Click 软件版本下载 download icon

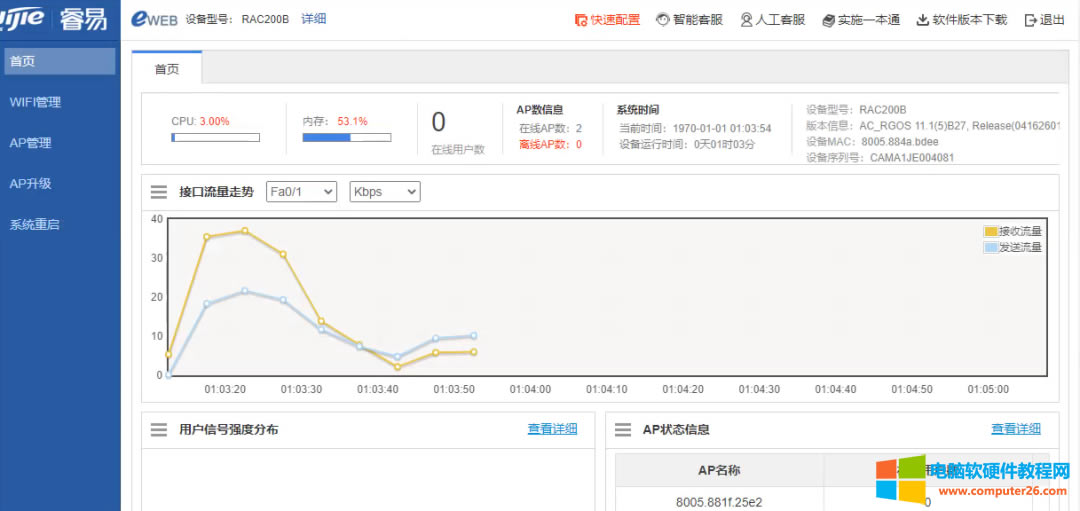922,20
